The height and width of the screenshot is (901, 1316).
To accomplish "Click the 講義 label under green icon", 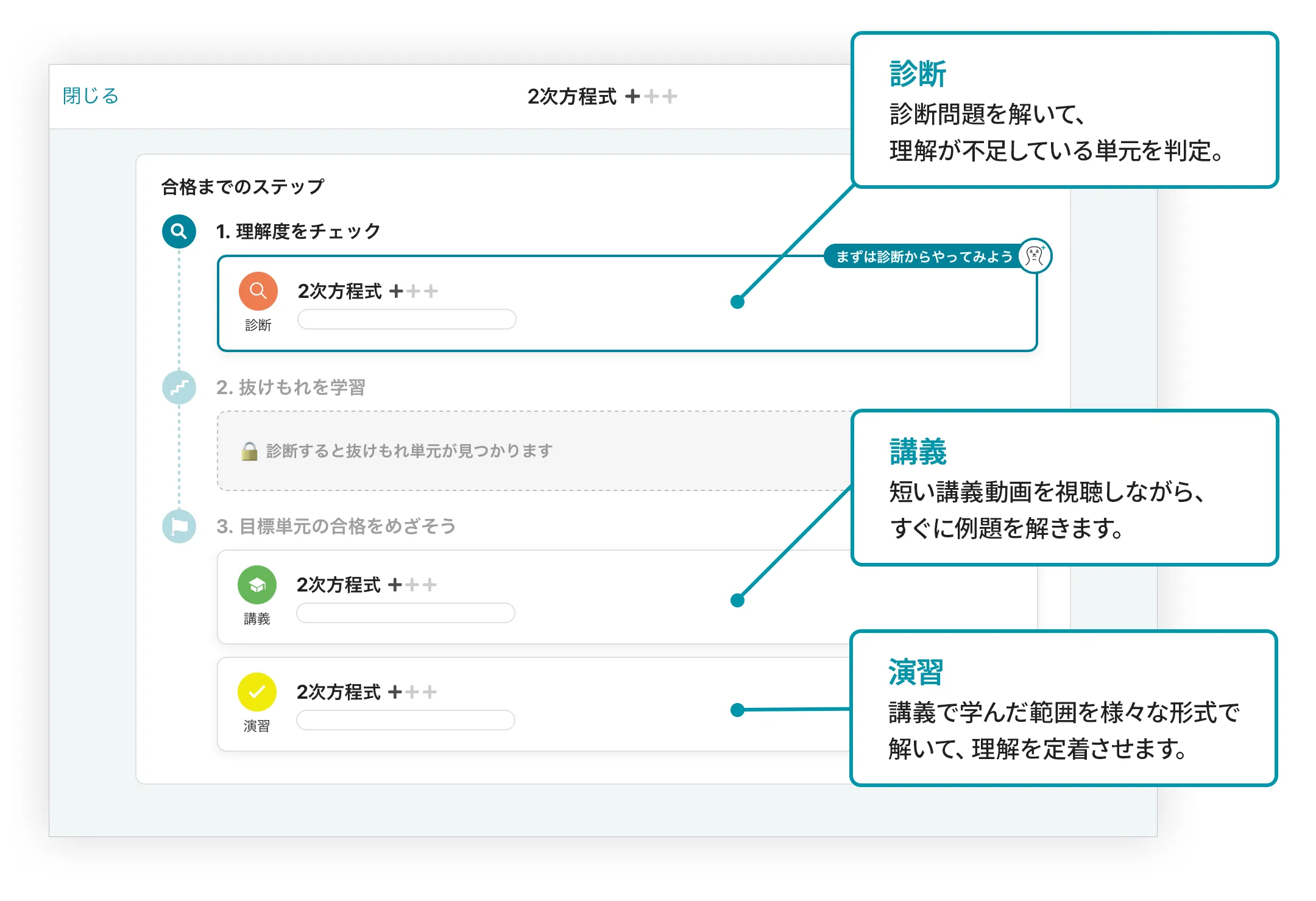I will coord(257,619).
